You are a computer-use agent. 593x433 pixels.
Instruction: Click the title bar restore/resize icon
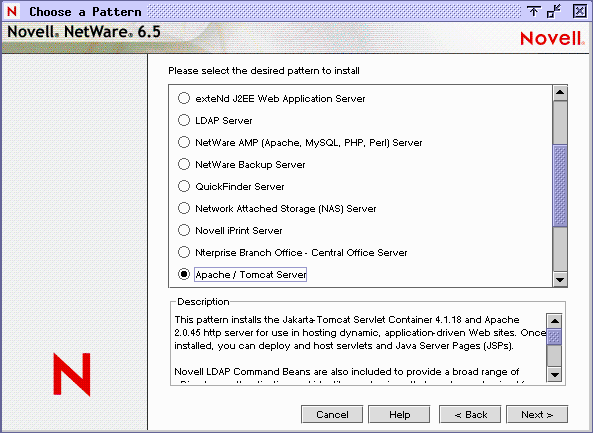(554, 11)
